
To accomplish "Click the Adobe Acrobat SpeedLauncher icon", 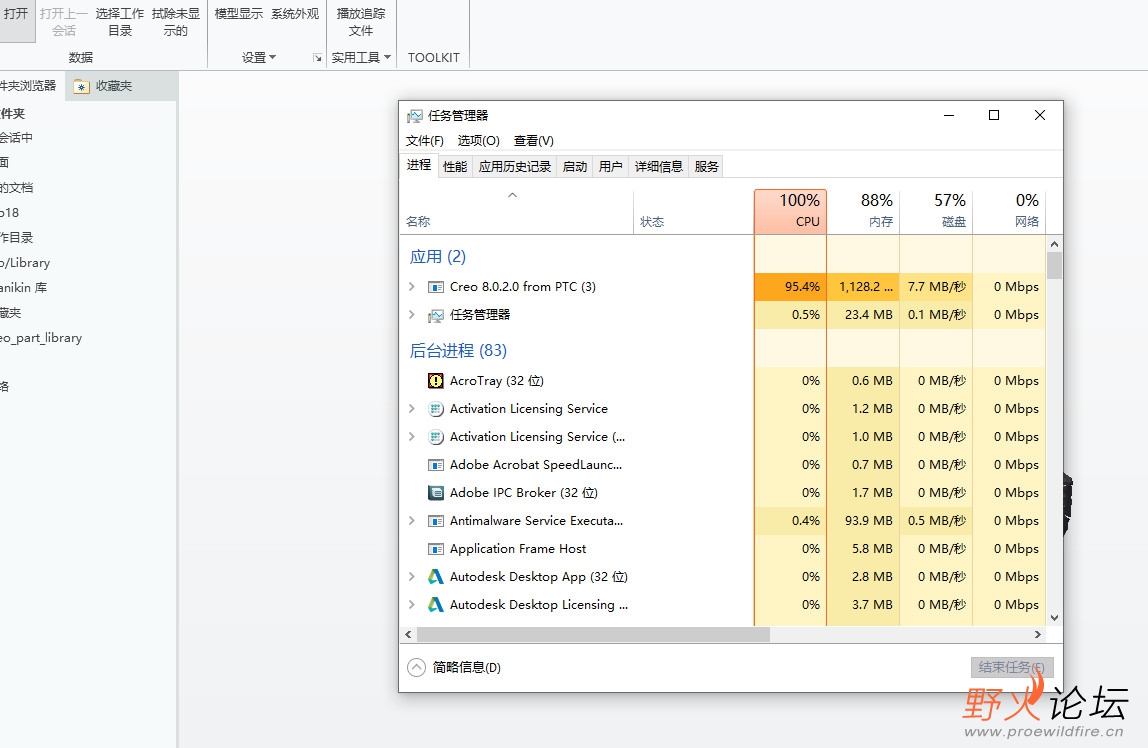I will [x=436, y=465].
